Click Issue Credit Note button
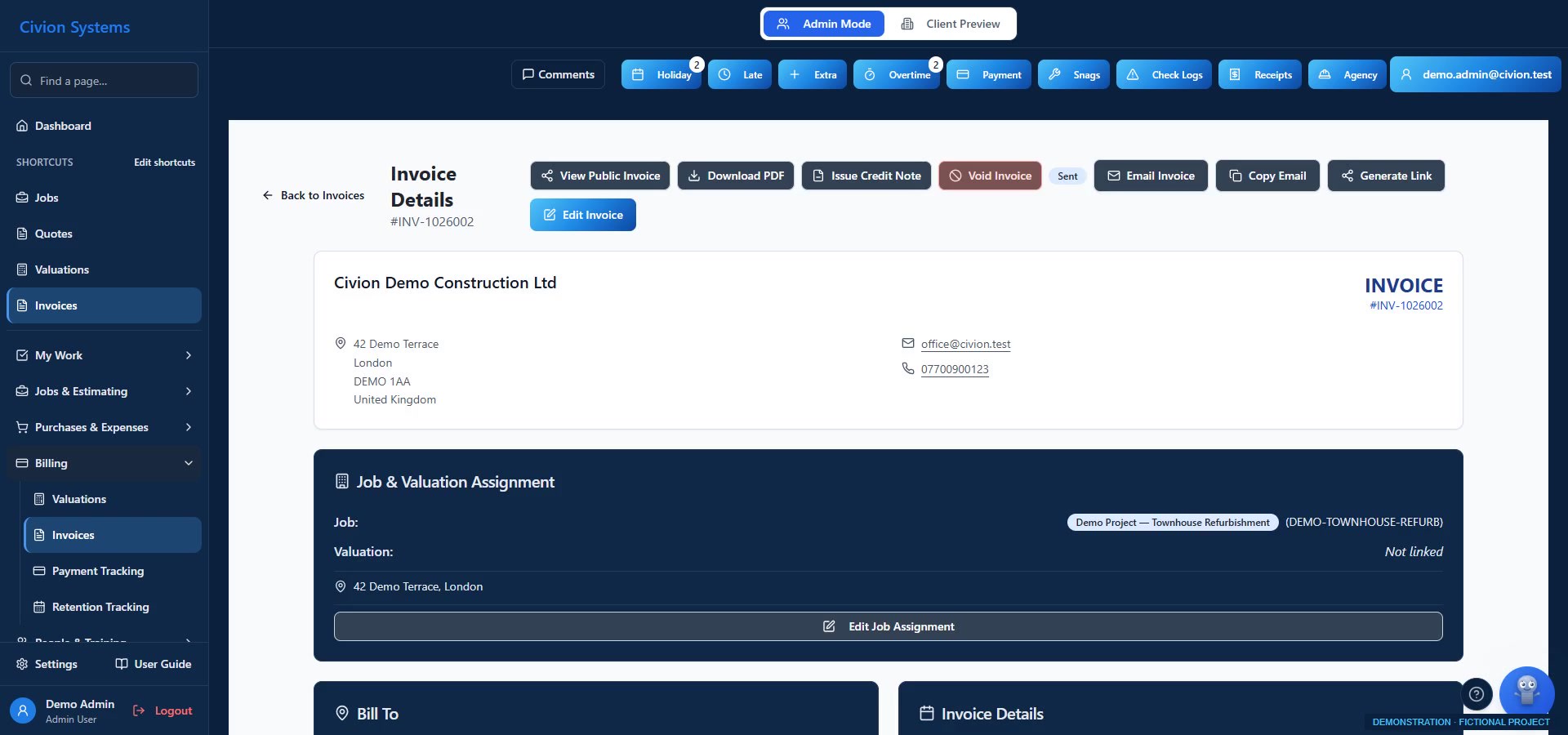Screen dimensions: 1568x735 click(x=866, y=176)
